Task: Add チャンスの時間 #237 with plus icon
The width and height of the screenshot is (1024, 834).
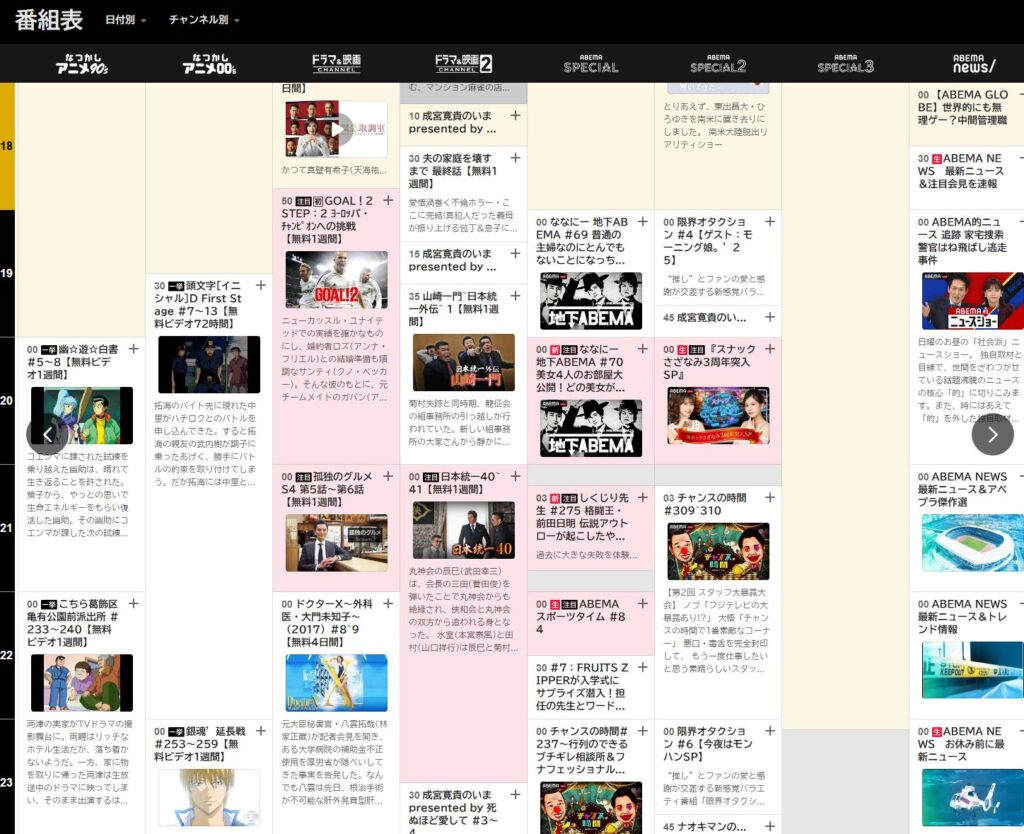Action: 643,731
